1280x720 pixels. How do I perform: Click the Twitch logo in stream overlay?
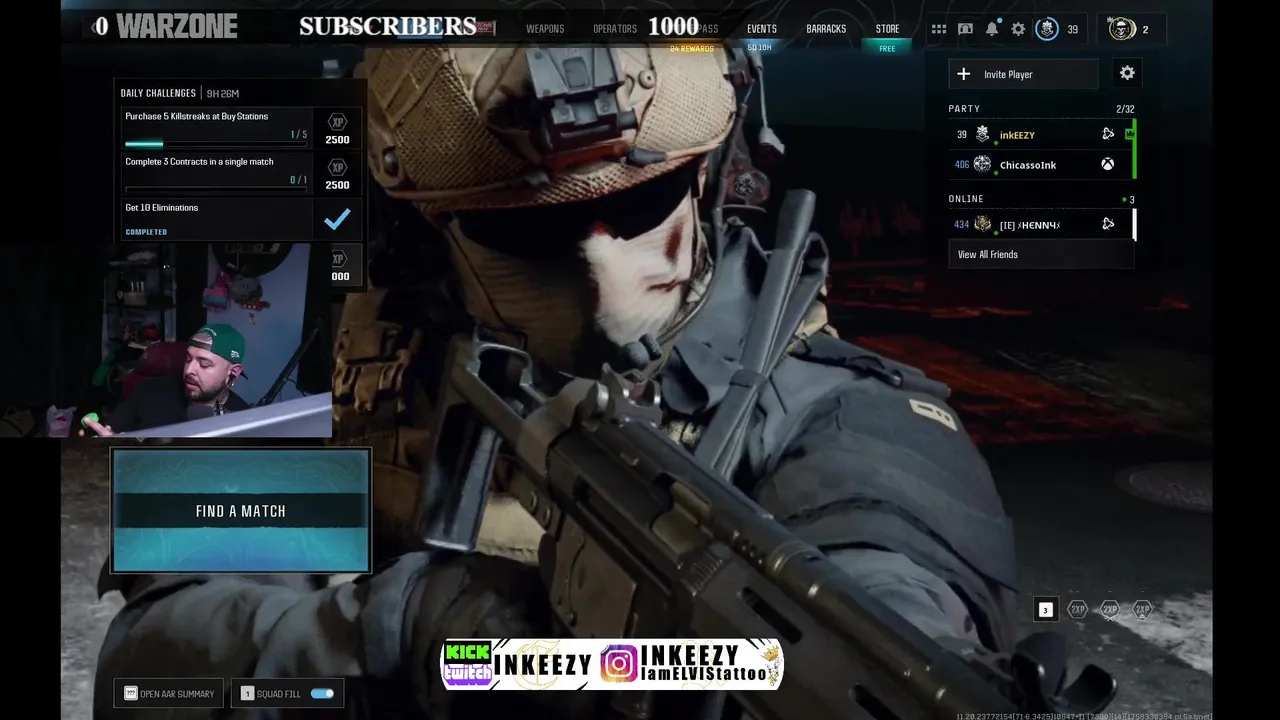tap(468, 675)
